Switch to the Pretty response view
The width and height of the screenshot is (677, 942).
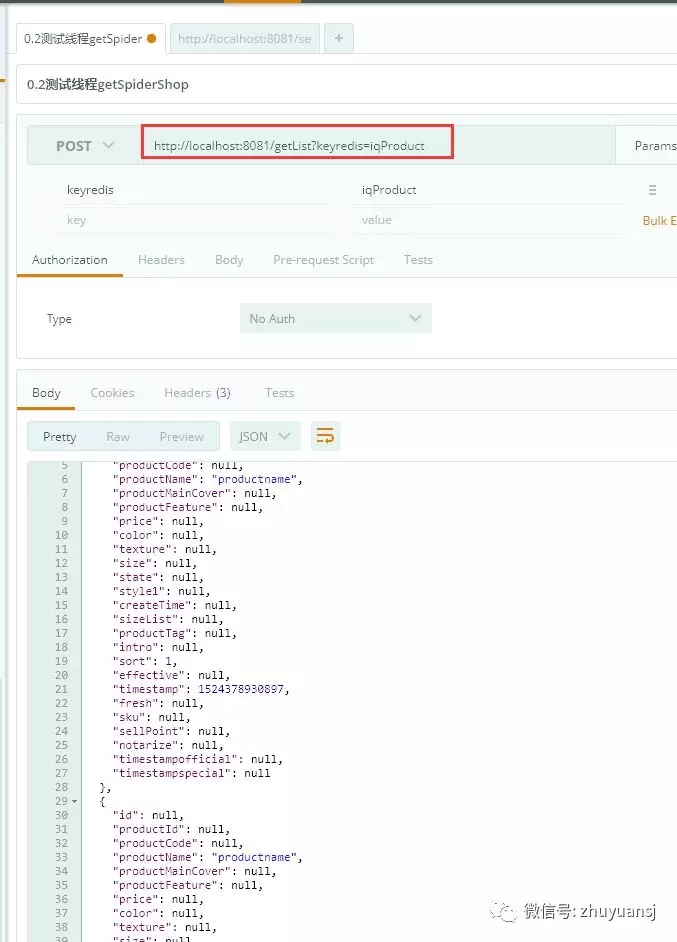tap(59, 437)
